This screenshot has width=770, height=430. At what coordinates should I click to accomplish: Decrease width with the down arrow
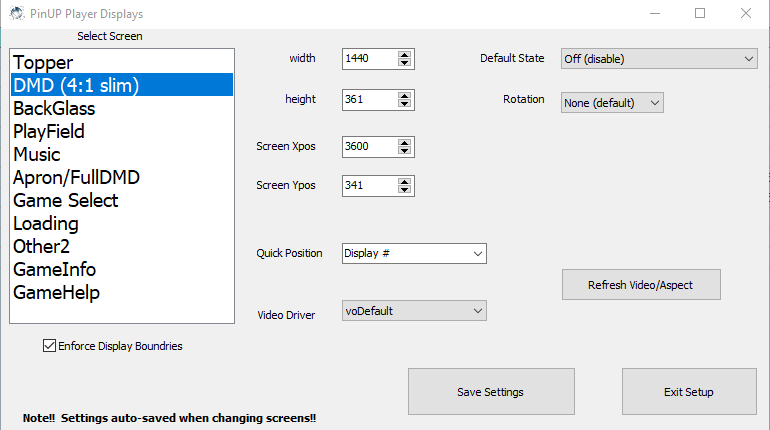point(405,63)
